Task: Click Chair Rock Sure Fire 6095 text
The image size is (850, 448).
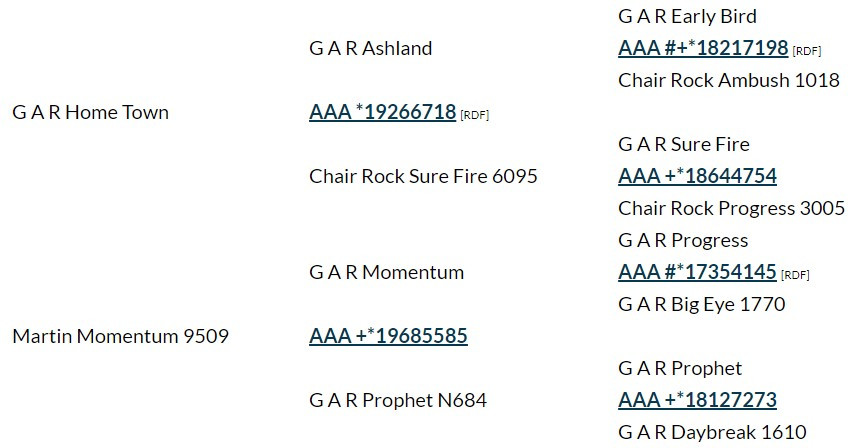Action: pyautogui.click(x=423, y=176)
